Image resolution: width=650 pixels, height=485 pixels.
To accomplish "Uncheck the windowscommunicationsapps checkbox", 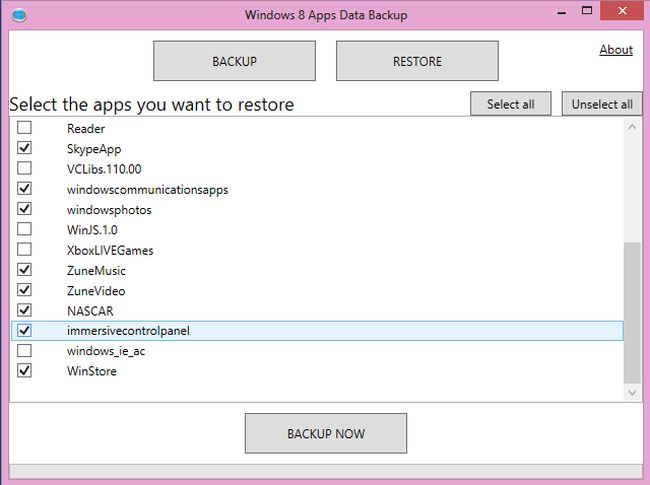I will (24, 188).
